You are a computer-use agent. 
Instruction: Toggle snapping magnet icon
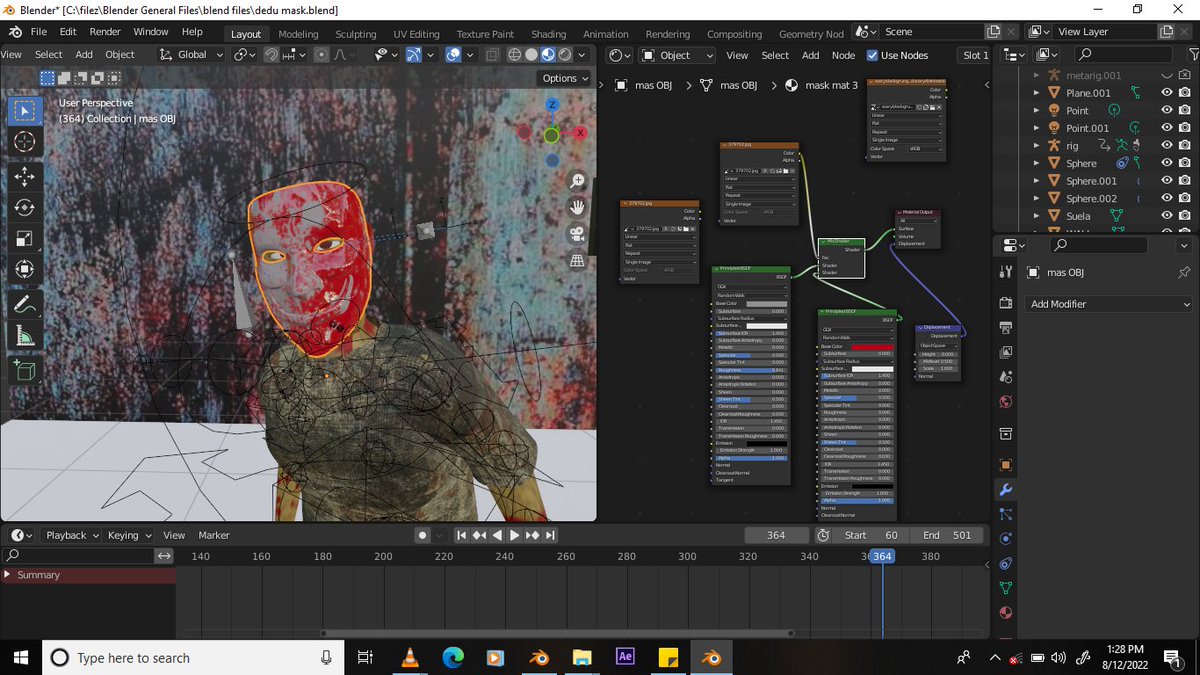[x=271, y=55]
